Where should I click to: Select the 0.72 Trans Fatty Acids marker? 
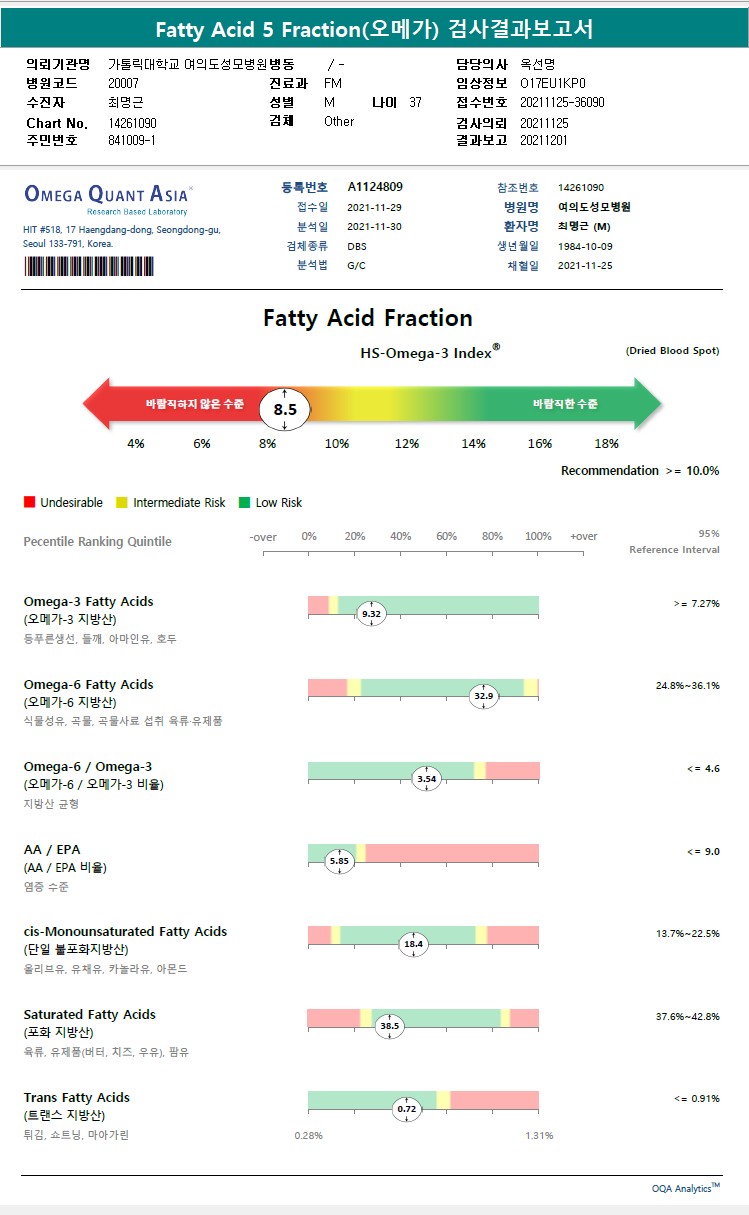(407, 1108)
